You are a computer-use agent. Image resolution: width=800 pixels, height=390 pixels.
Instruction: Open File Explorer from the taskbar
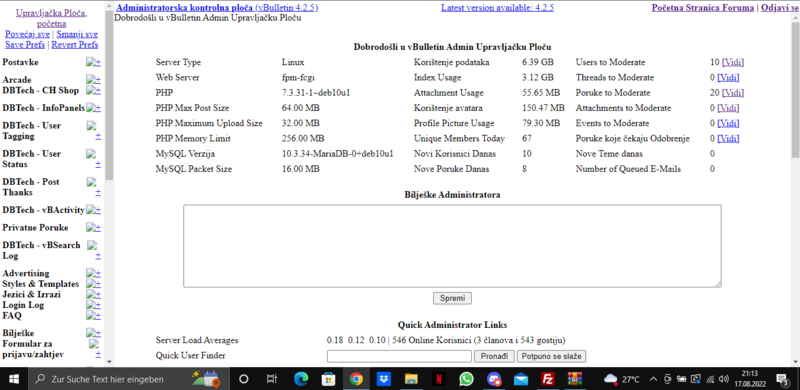coord(411,379)
